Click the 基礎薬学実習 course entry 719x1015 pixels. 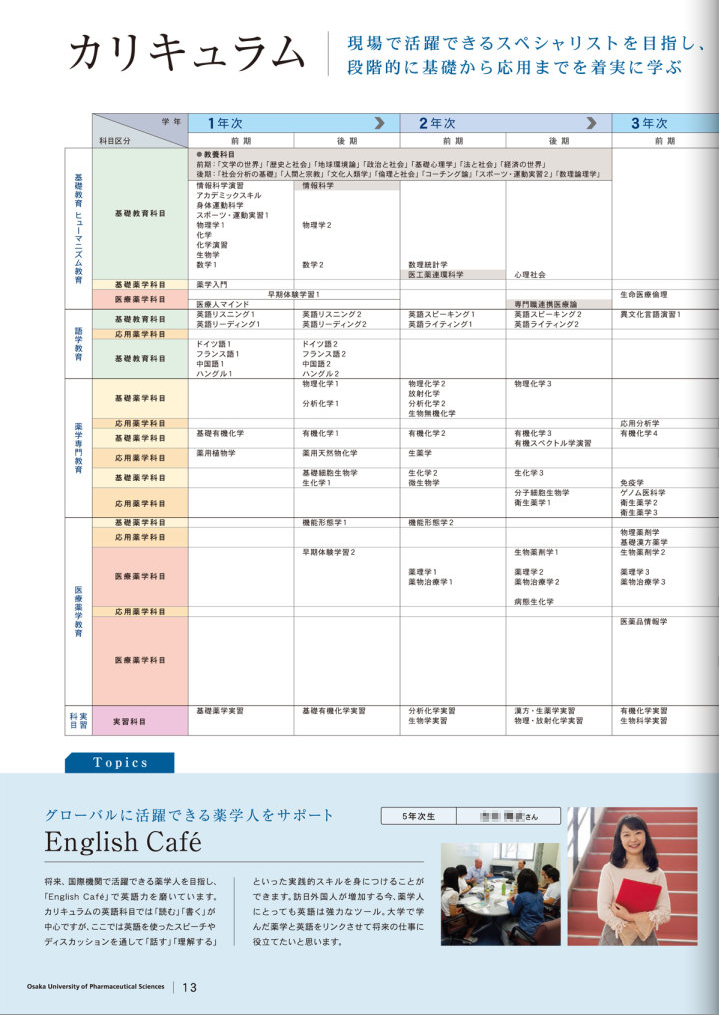[x=220, y=711]
